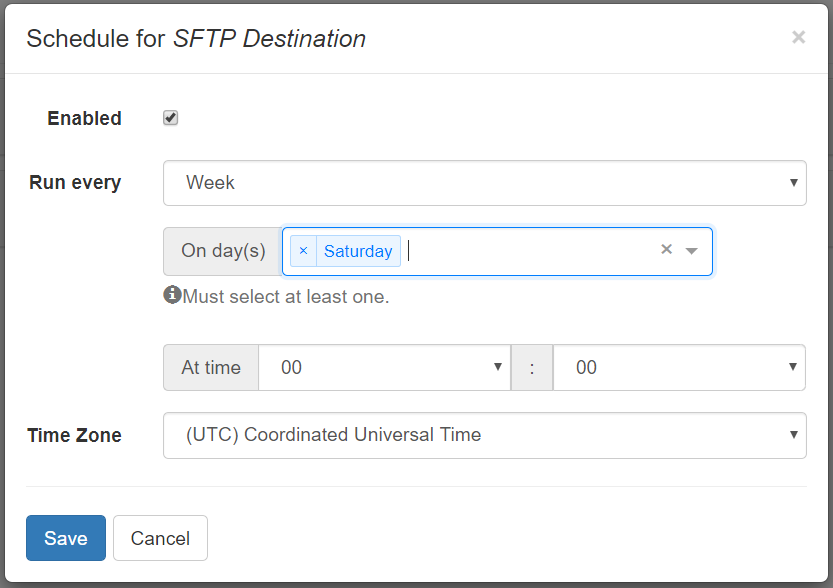Toggle the Enabled checkbox
833x588 pixels.
[171, 118]
